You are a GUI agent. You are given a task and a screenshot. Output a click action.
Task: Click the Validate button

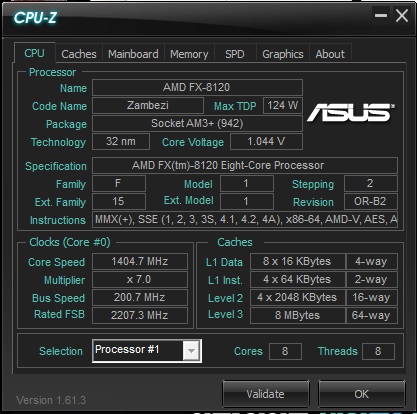[x=265, y=394]
